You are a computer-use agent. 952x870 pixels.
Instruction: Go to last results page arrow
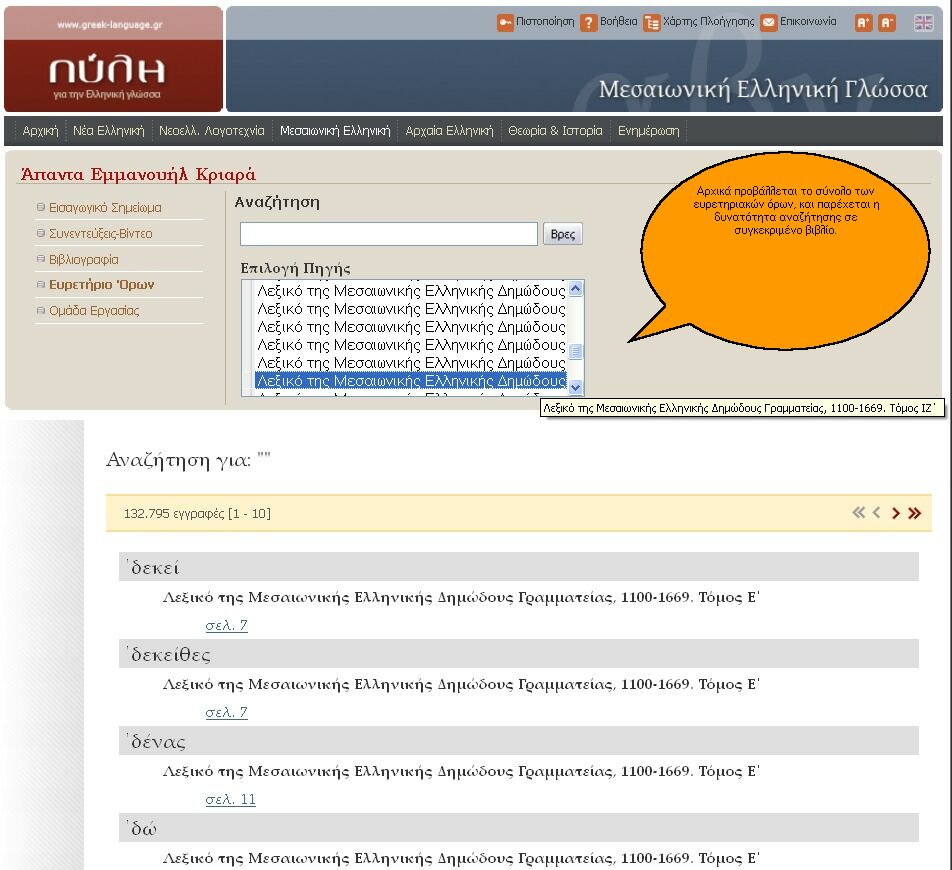click(914, 513)
